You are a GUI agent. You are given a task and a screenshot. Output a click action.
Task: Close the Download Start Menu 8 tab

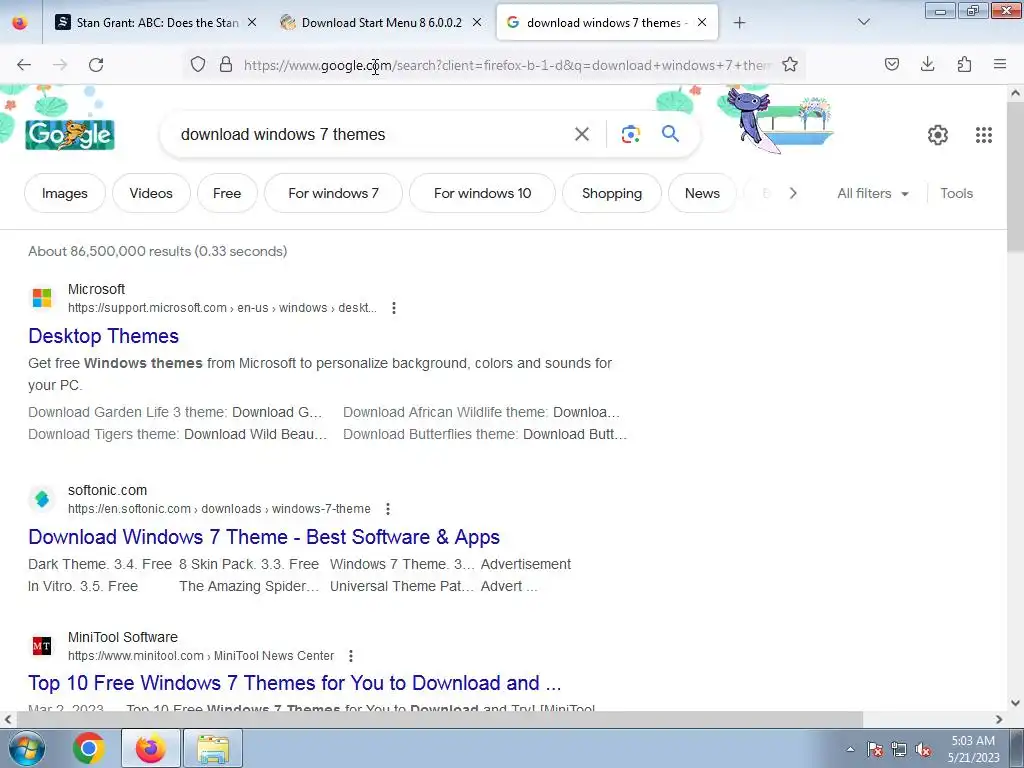coord(477,22)
